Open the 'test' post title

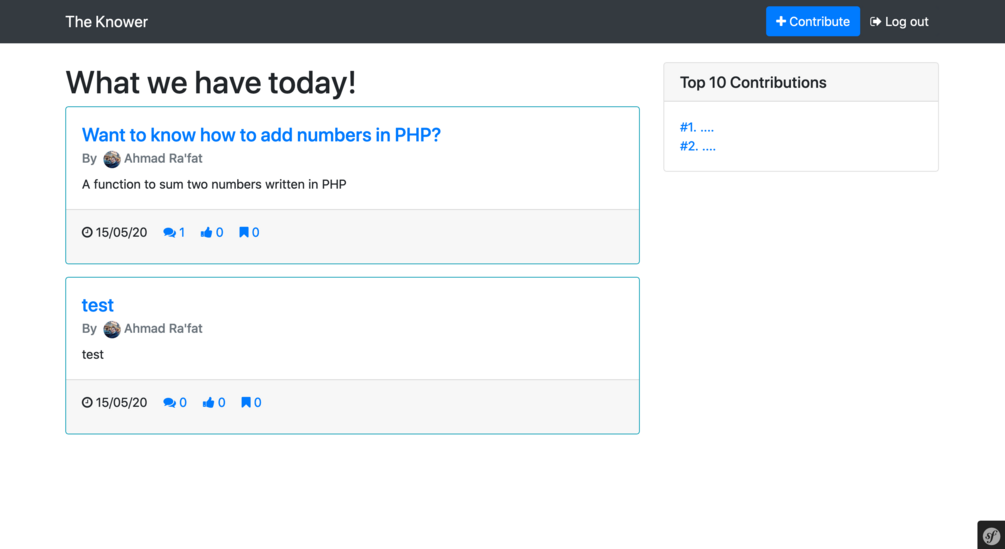[x=98, y=305]
